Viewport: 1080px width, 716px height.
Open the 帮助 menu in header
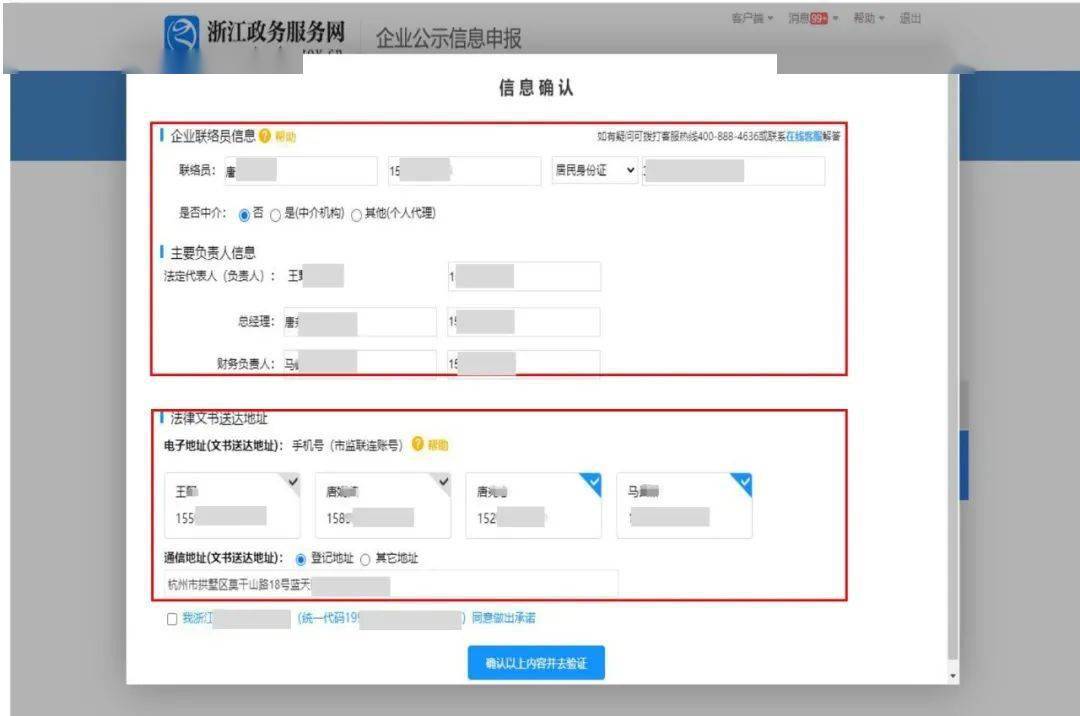869,19
